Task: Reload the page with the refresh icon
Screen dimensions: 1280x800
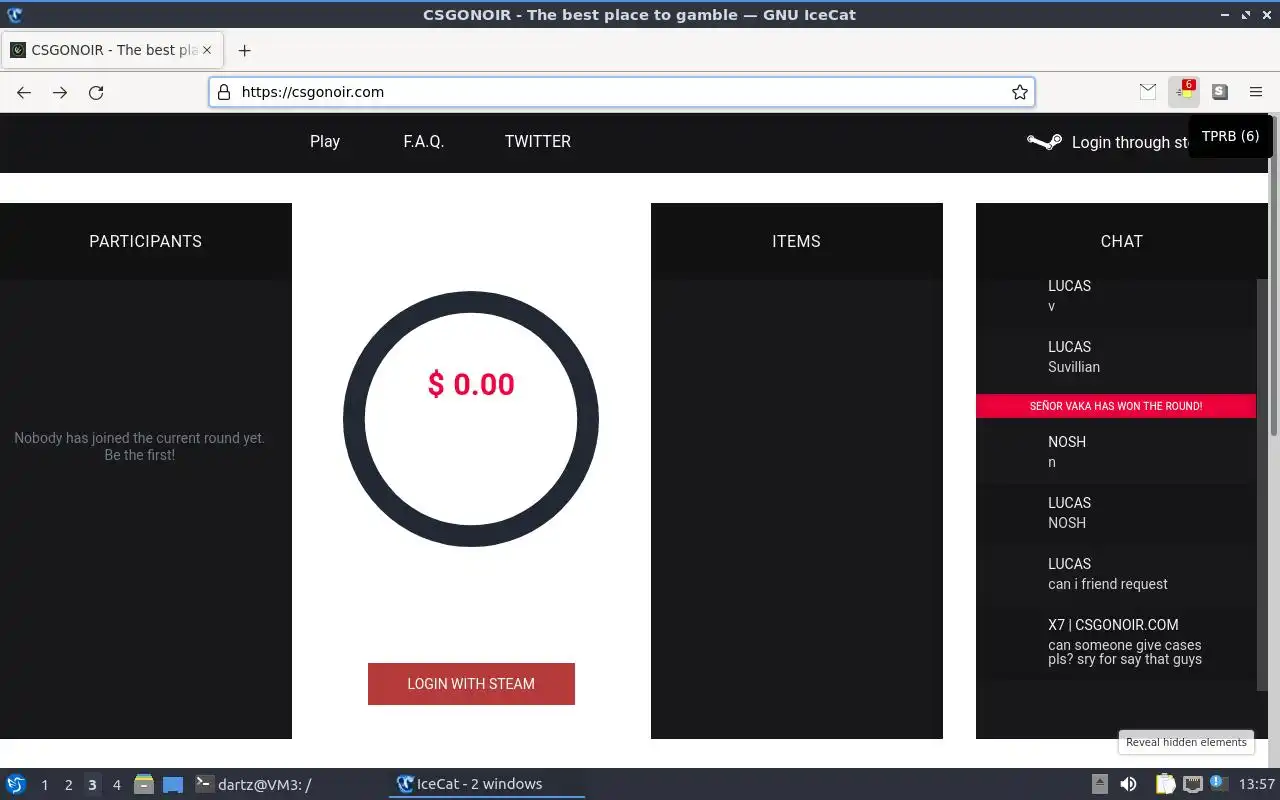Action: click(96, 92)
